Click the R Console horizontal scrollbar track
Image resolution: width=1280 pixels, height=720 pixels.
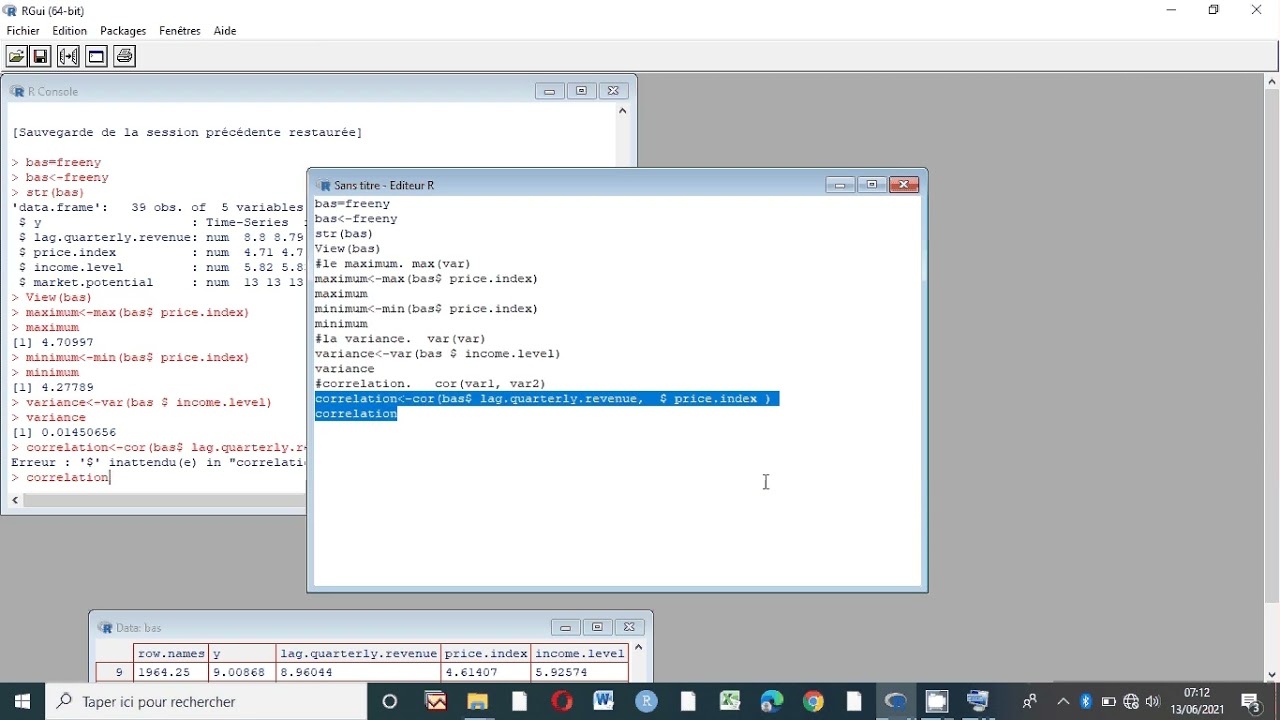tap(165, 500)
